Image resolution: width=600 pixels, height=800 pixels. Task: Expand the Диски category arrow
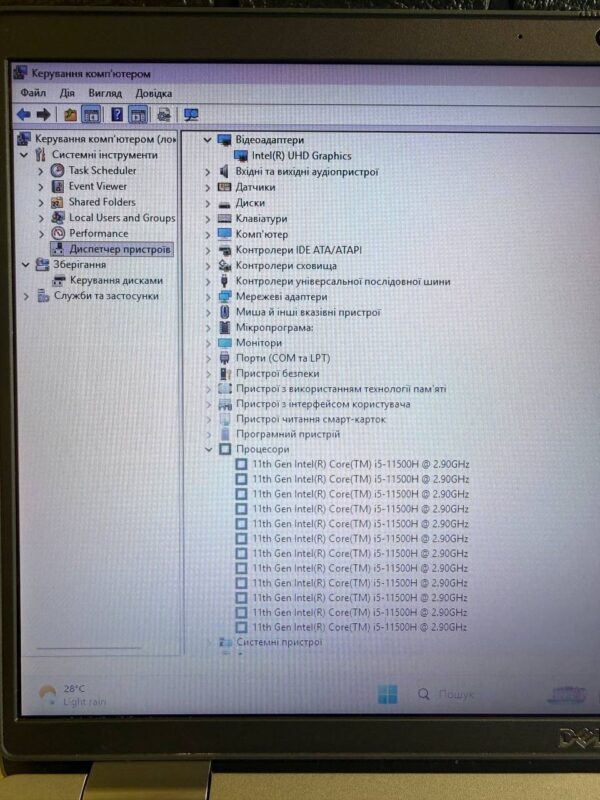(208, 204)
